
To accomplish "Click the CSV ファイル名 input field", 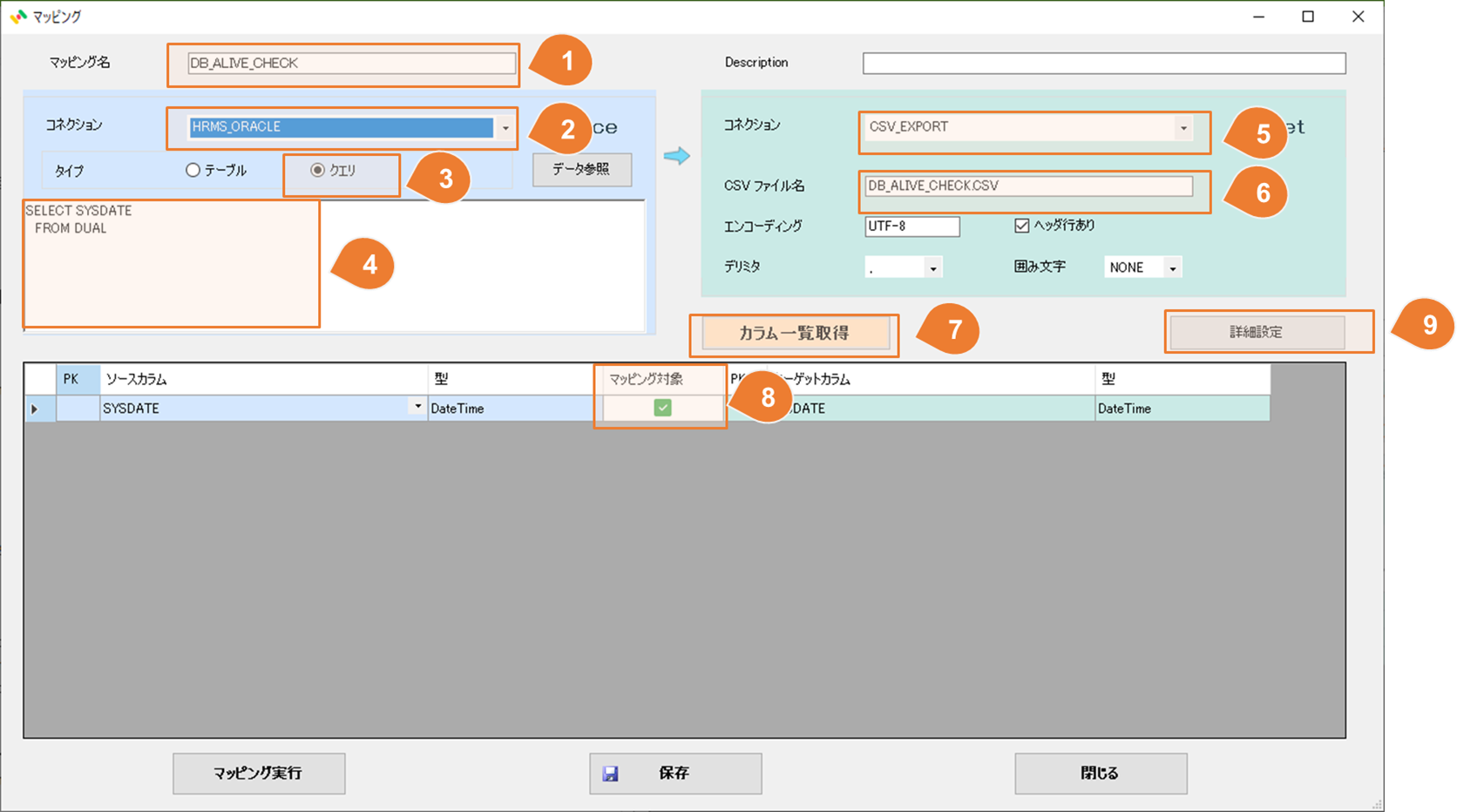I will click(1028, 186).
